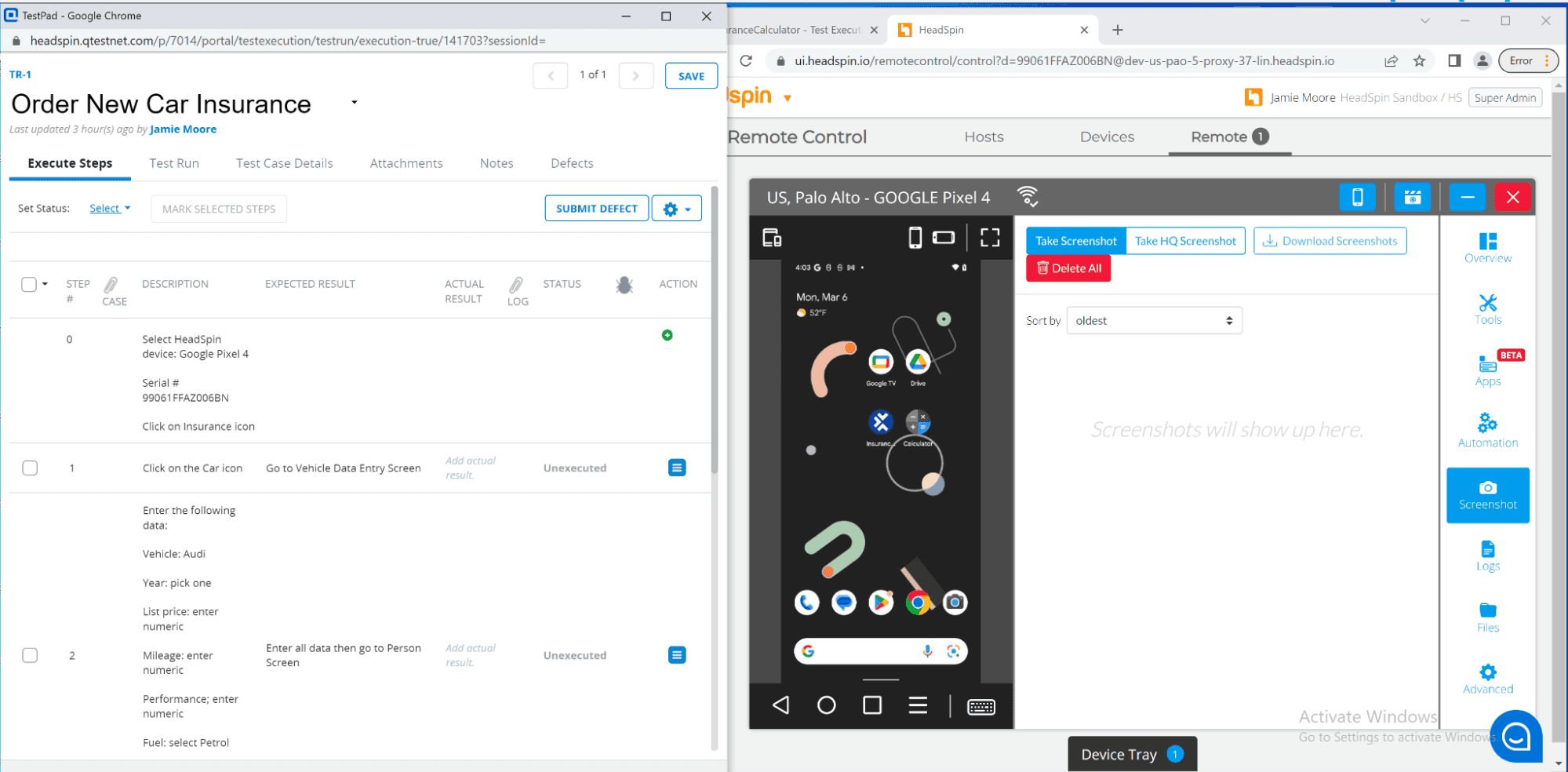1568x772 pixels.
Task: Open the Logs panel
Action: (x=1486, y=557)
